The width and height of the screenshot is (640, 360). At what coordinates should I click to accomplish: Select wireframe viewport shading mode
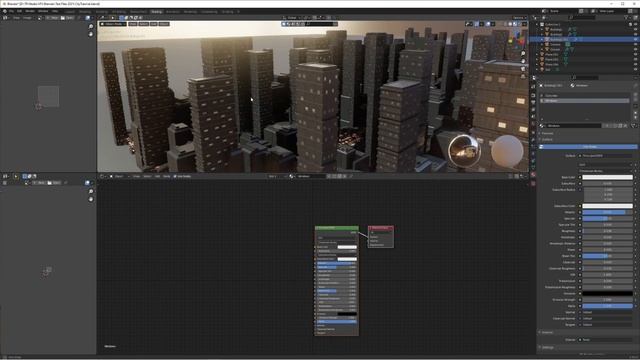click(x=505, y=24)
